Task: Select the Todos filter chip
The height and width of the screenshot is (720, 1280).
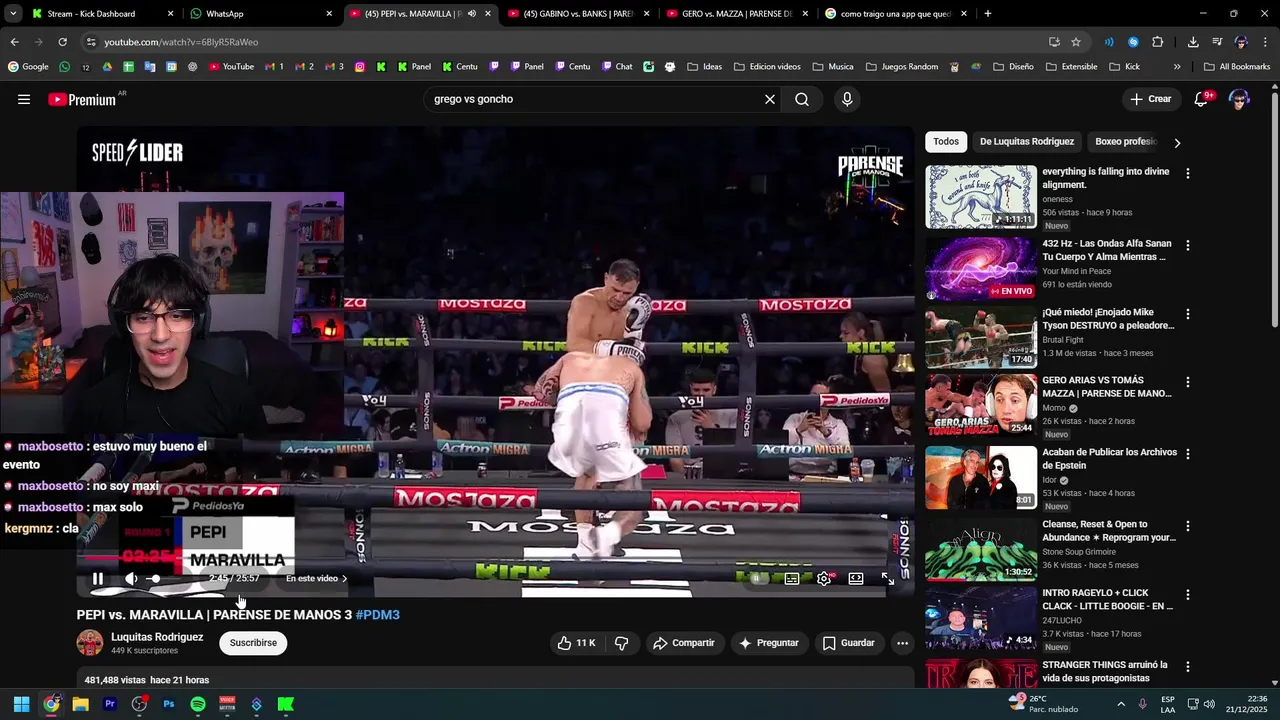Action: (946, 142)
